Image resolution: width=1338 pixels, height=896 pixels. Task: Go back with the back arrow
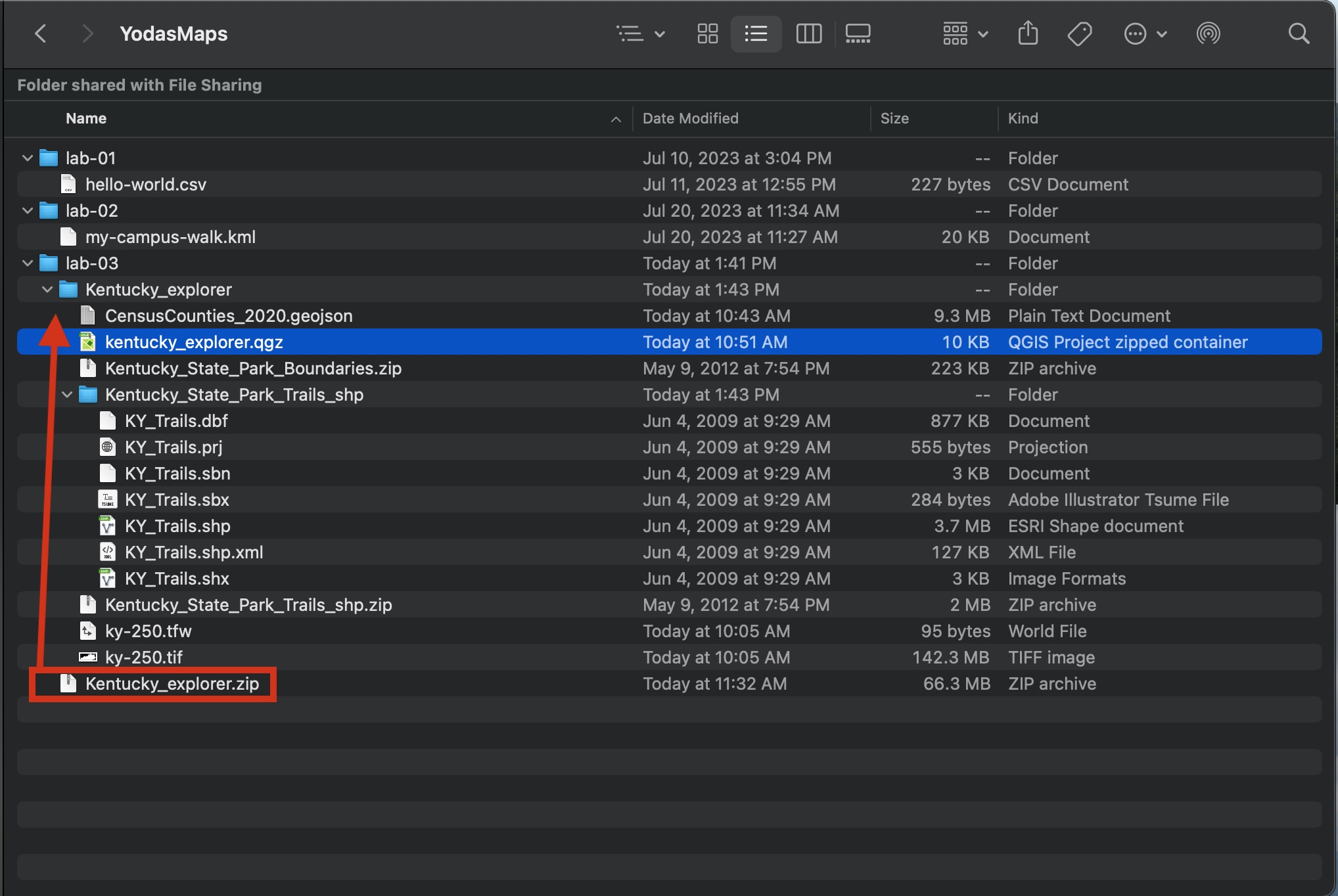41,34
